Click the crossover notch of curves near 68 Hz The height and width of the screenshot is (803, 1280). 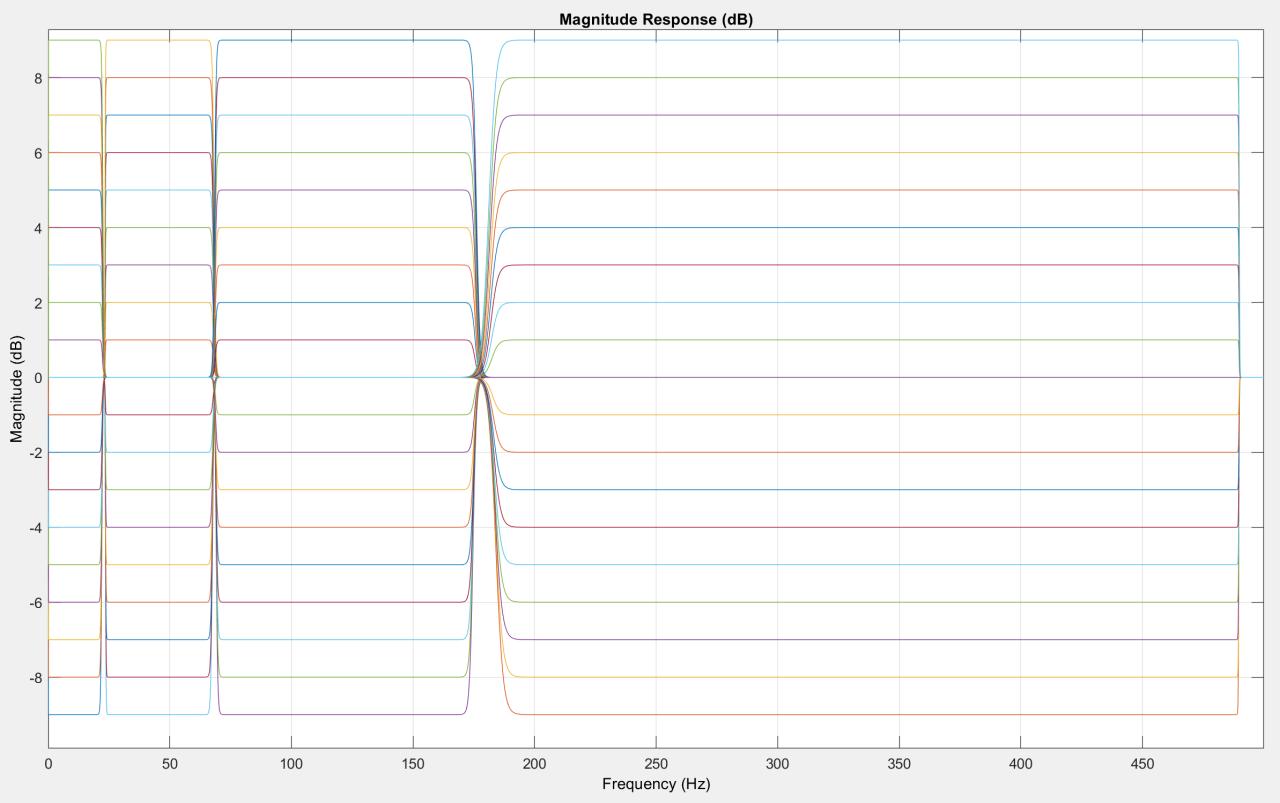pyautogui.click(x=214, y=377)
